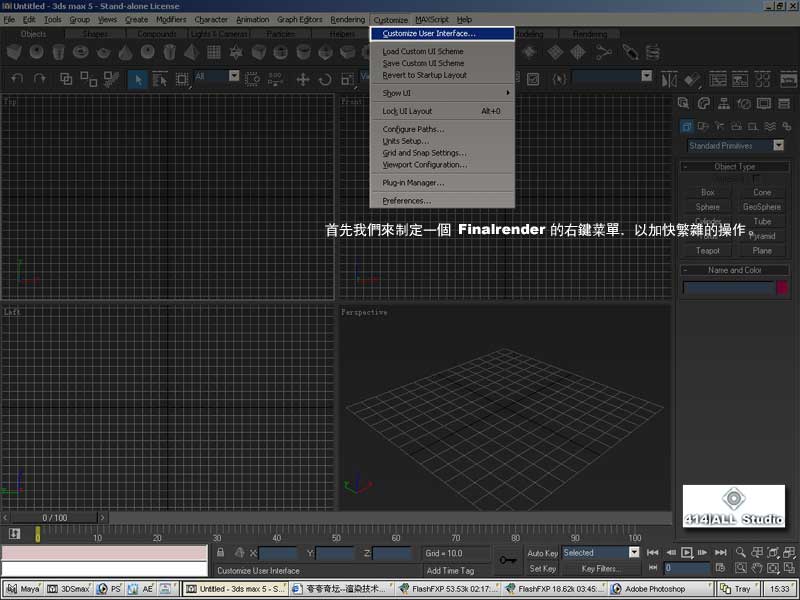
Task: Toggle the AutoGrid checkbox under Object Type
Action: (x=756, y=178)
